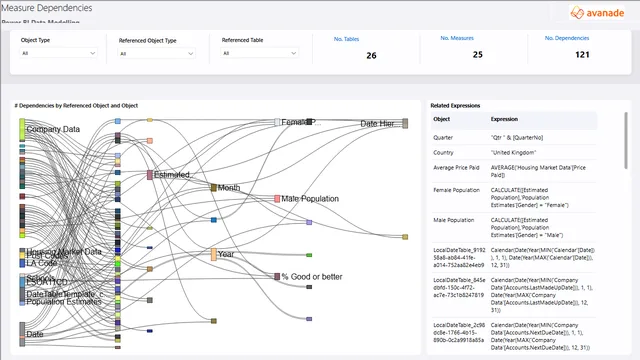Select the LocalDateTable_9192 row
Viewport: 640px width, 360px height.
514,258
